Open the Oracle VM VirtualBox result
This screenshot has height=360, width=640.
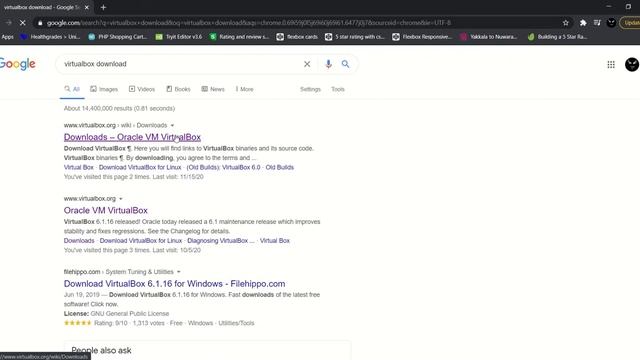106,211
